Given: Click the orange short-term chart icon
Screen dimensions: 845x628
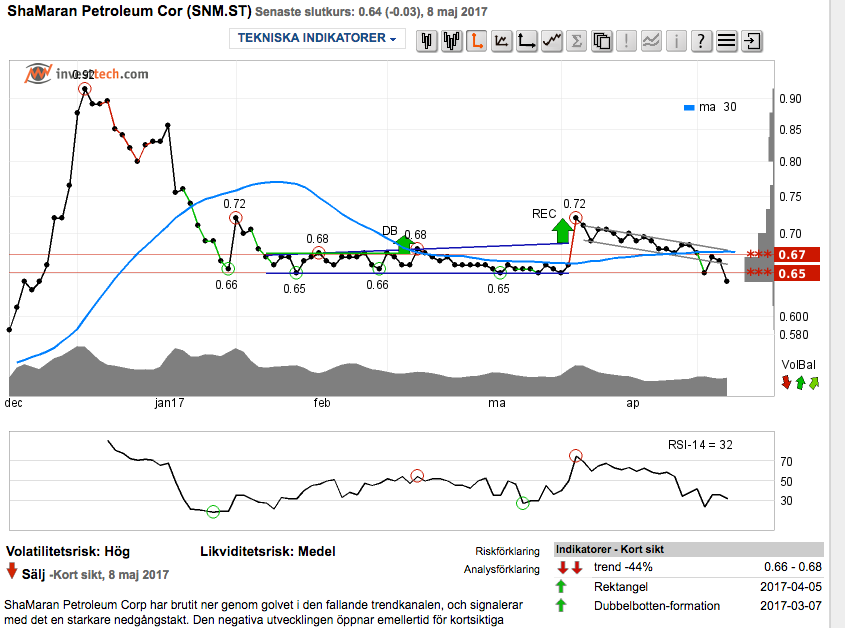Looking at the screenshot, I should click(477, 41).
